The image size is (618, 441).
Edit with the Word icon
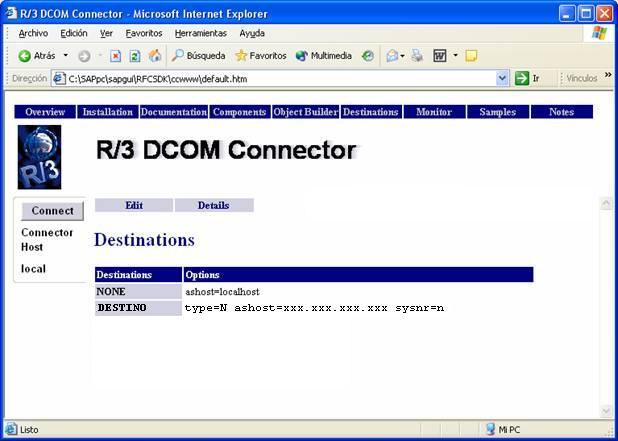click(439, 56)
